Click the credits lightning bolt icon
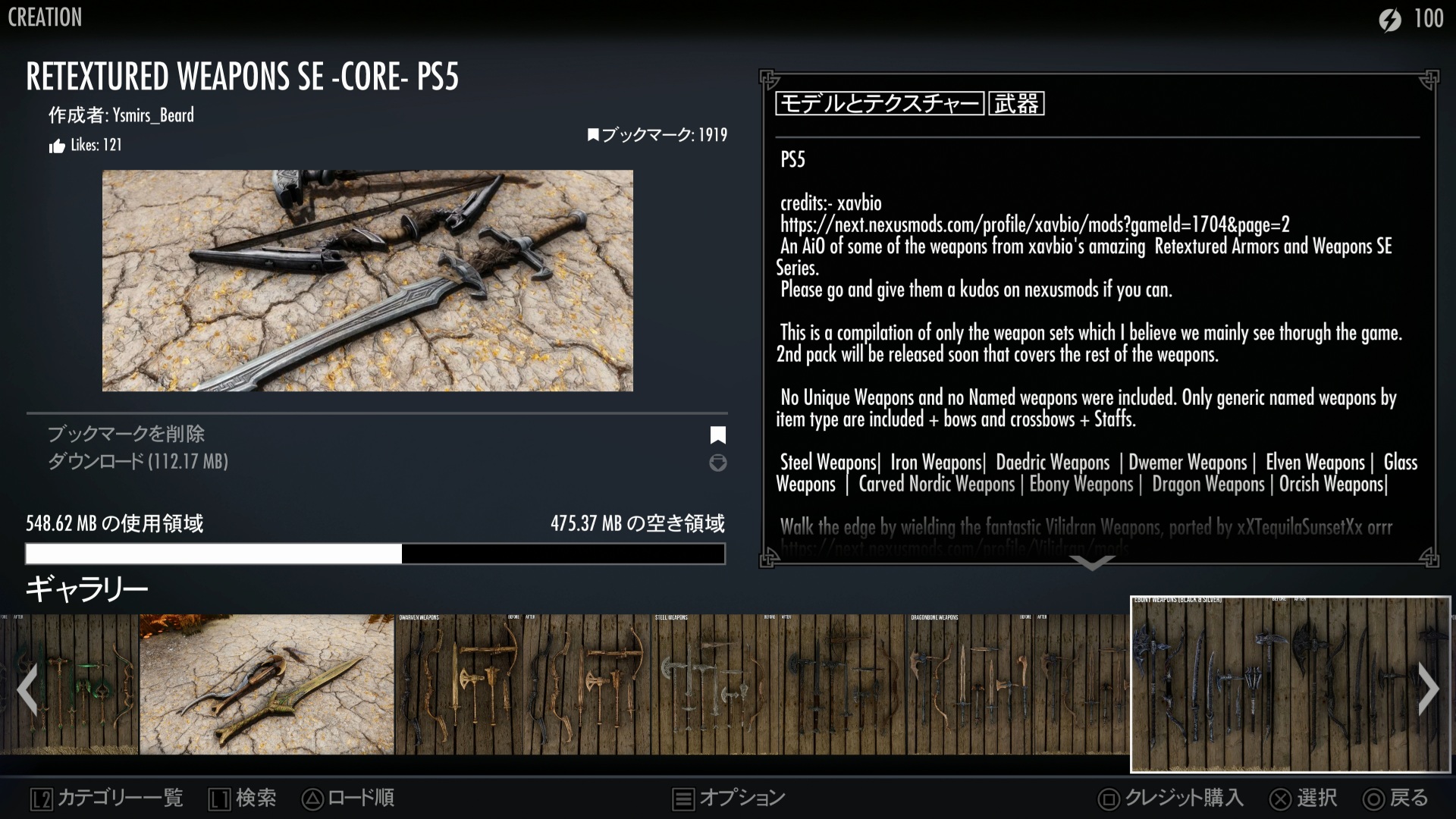Image resolution: width=1456 pixels, height=819 pixels. 1389,19
